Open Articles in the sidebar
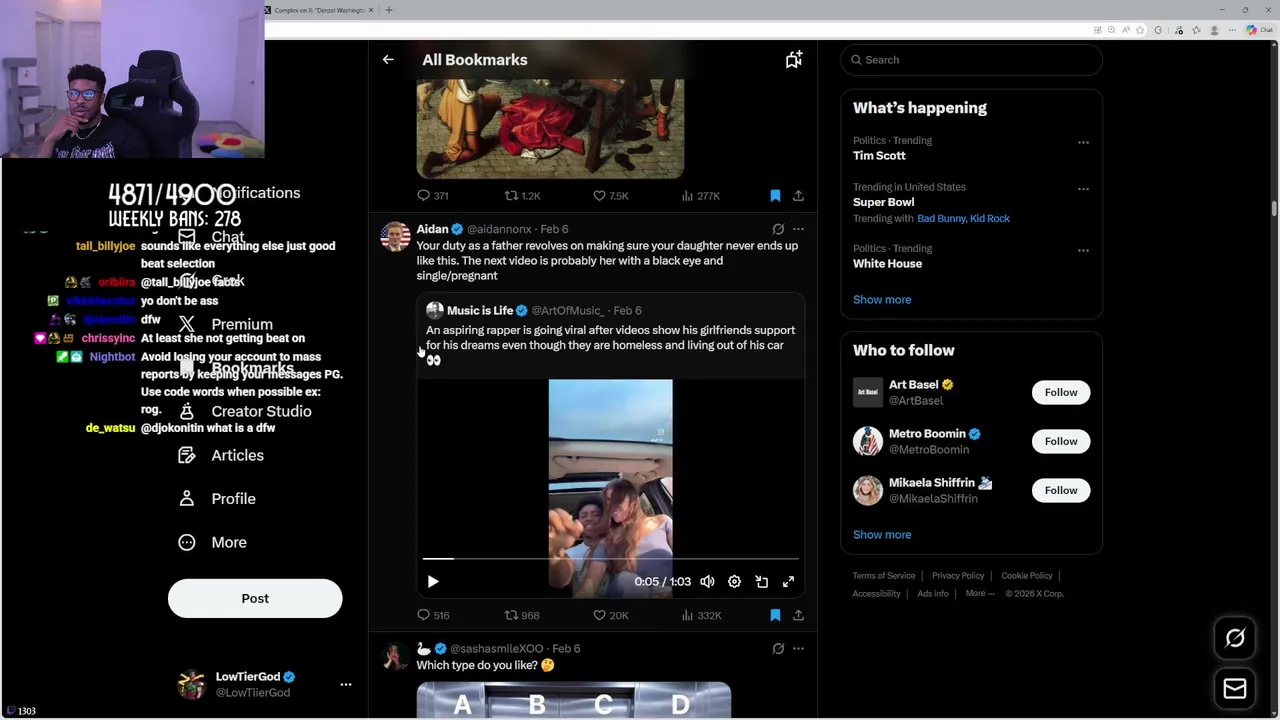The height and width of the screenshot is (720, 1280). click(221, 455)
